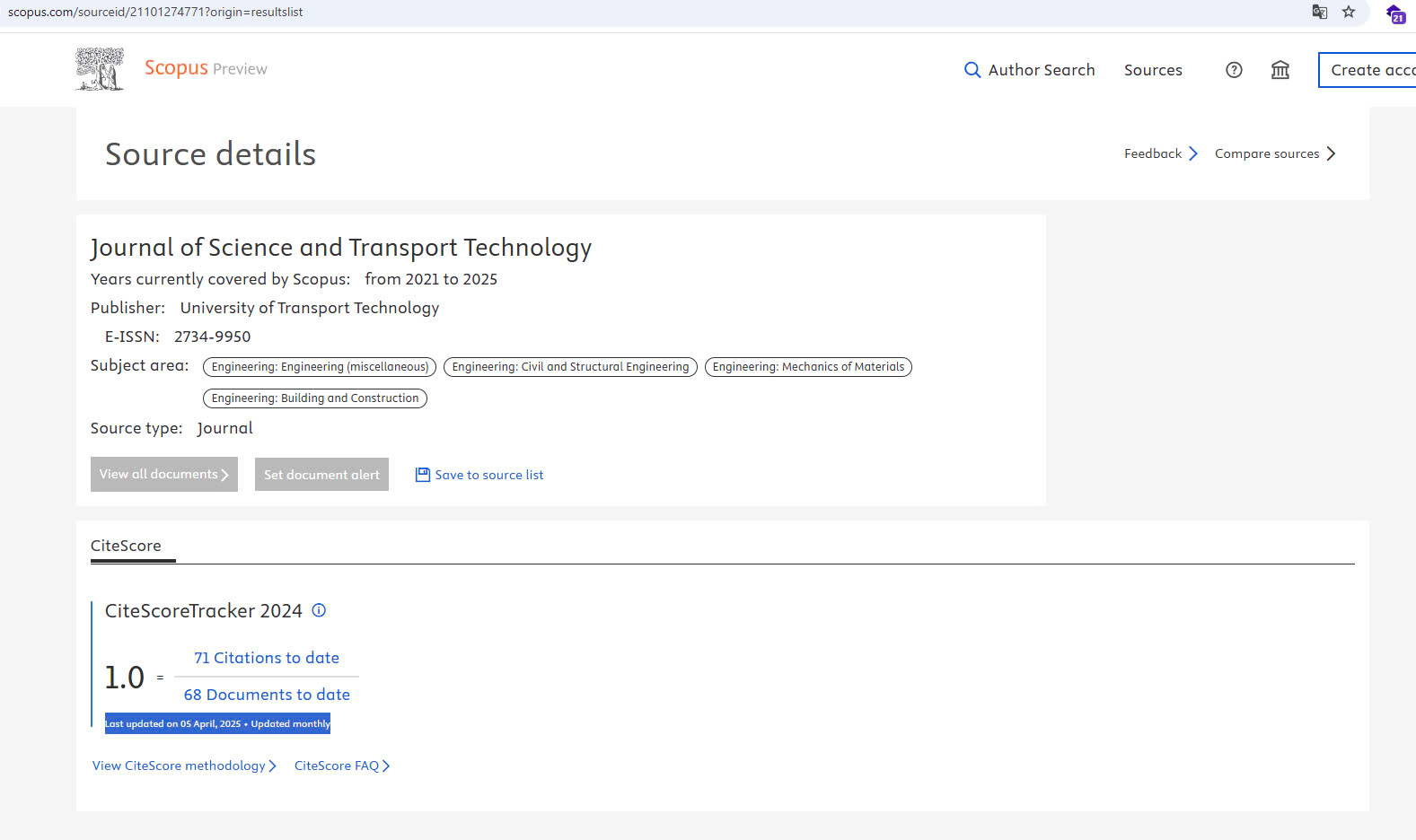Click the Elsevier tree logo
Image resolution: width=1416 pixels, height=840 pixels.
point(100,69)
